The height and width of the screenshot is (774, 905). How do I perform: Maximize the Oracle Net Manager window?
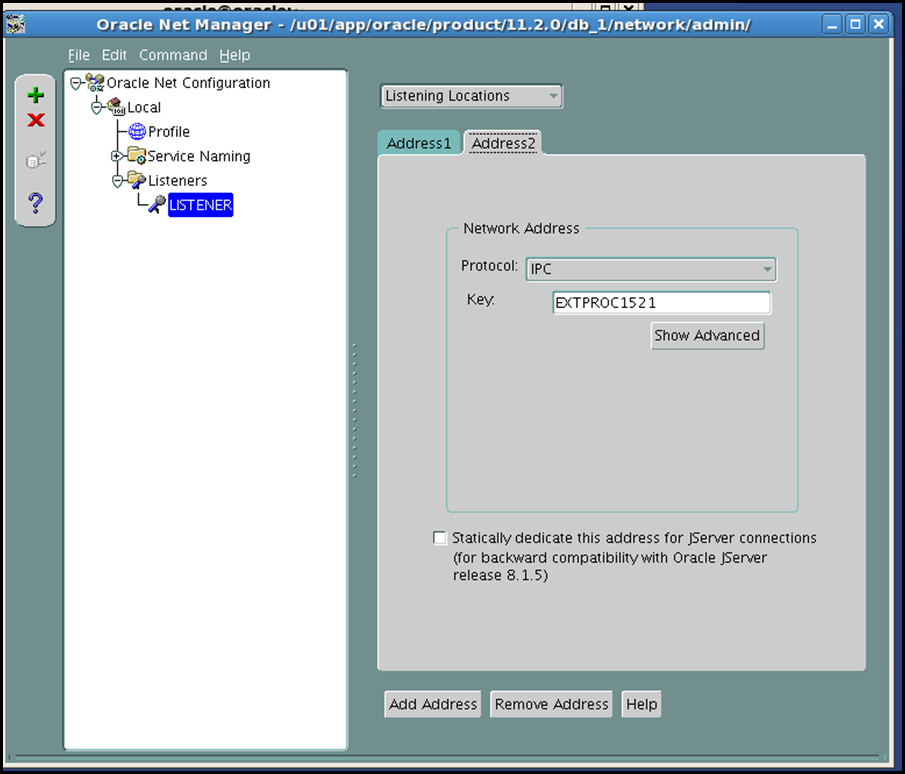tap(855, 24)
